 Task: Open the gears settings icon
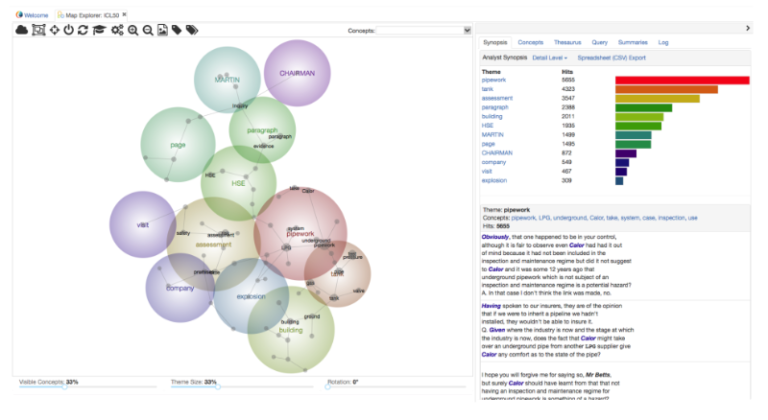point(117,31)
